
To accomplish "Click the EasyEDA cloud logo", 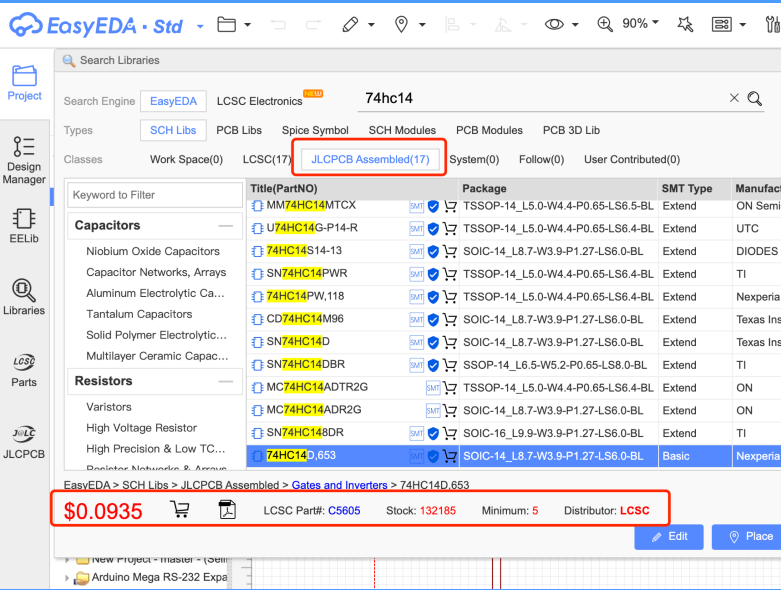I will coord(26,24).
